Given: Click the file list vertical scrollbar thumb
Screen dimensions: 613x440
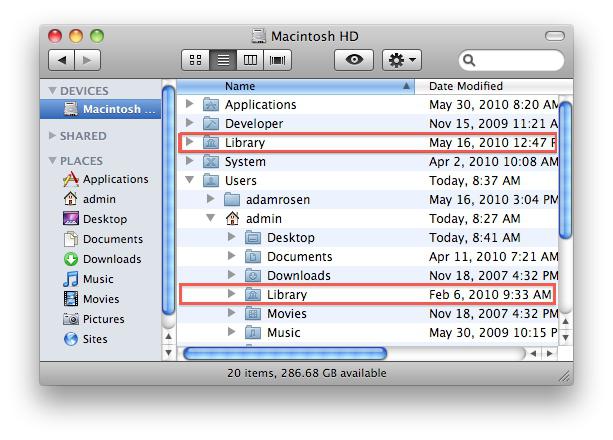Looking at the screenshot, I should tap(565, 169).
